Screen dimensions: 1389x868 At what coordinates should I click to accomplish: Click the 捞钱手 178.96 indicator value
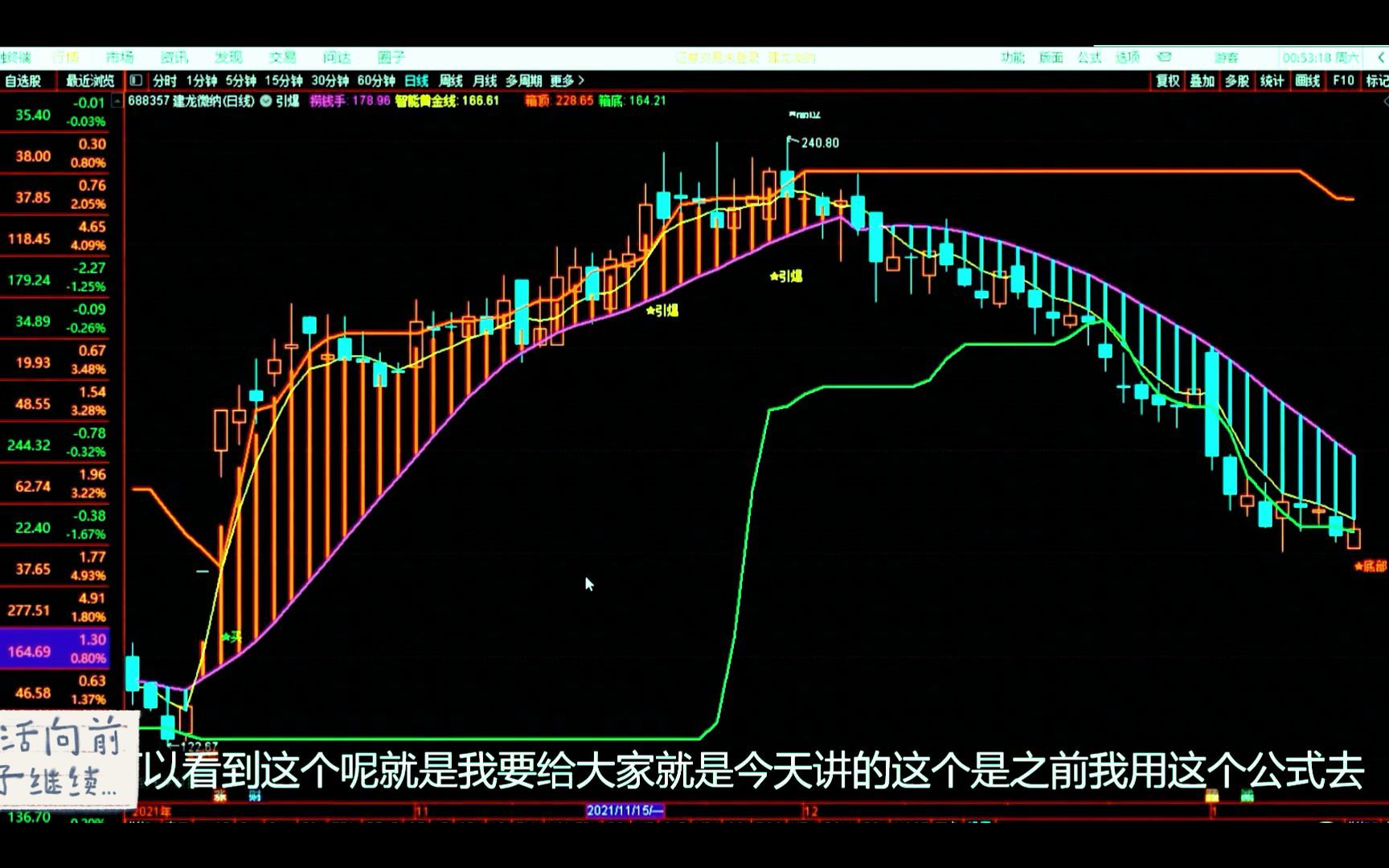click(x=350, y=101)
